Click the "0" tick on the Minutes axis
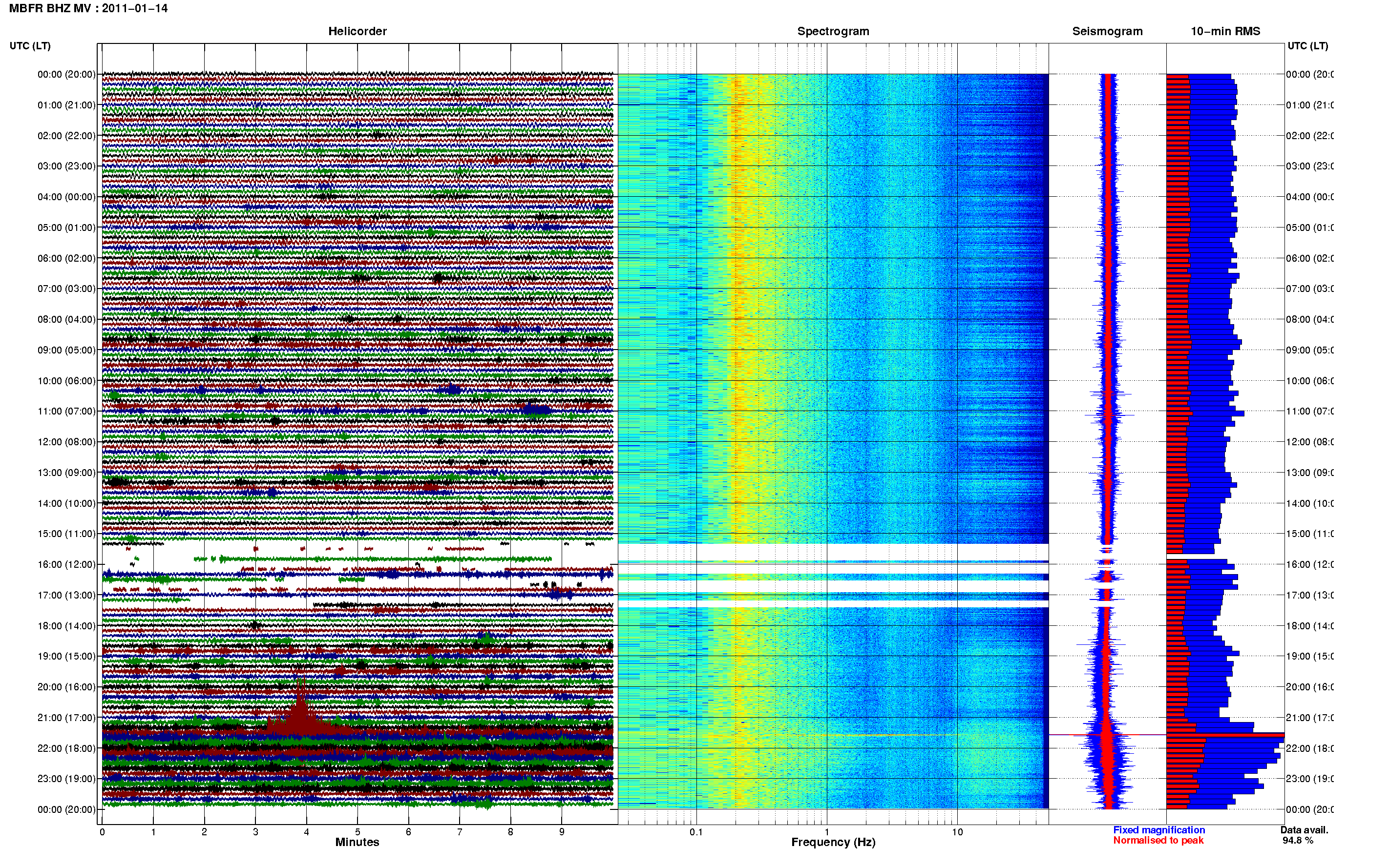Viewport: 1389px width, 868px height. coord(102,832)
